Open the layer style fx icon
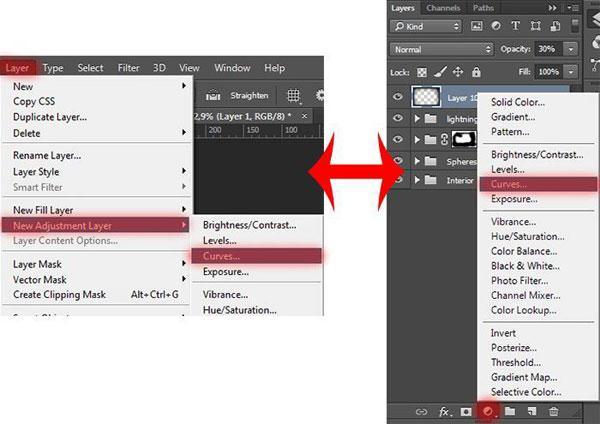The image size is (600, 424). click(x=444, y=412)
